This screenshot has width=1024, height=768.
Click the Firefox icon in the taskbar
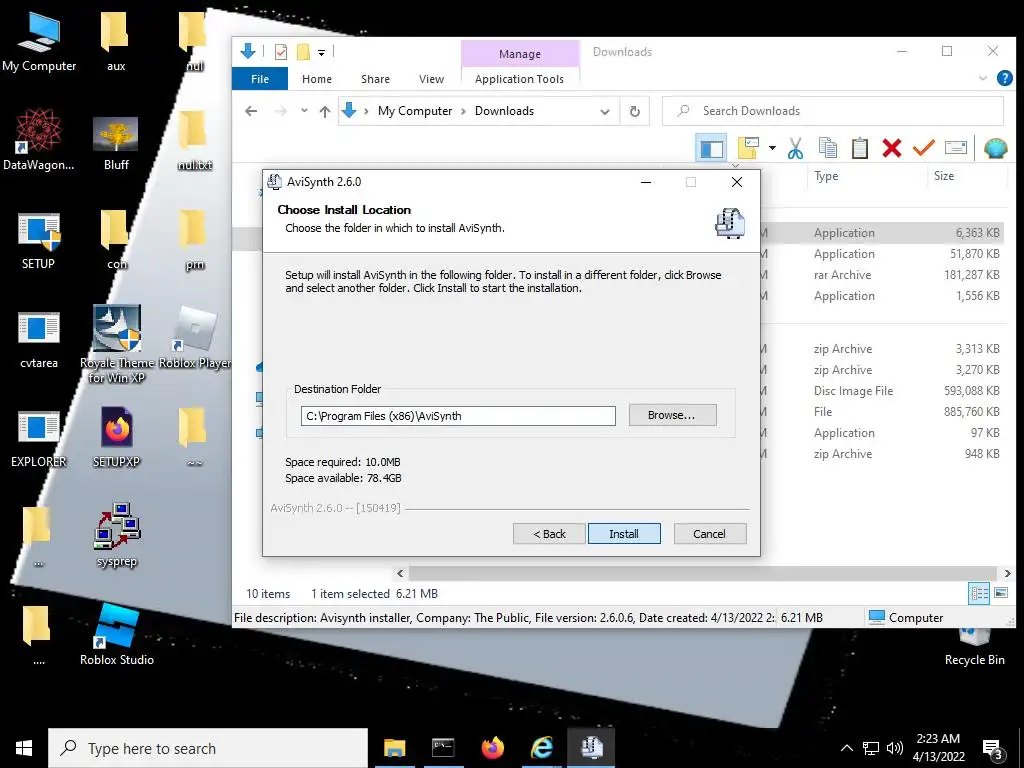tap(492, 747)
